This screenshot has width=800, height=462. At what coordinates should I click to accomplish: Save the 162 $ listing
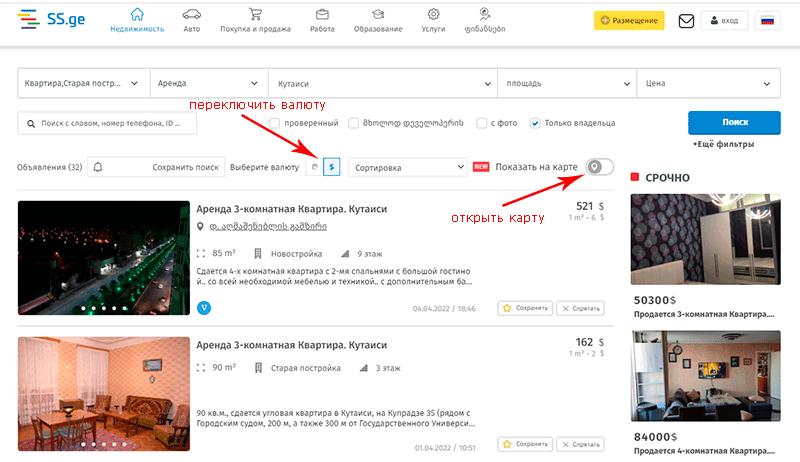(525, 444)
